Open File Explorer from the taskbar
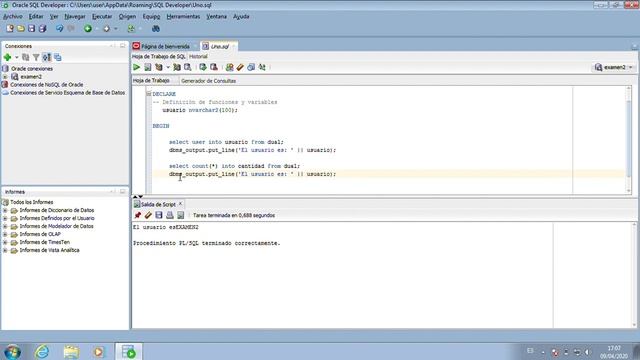 (x=71, y=351)
